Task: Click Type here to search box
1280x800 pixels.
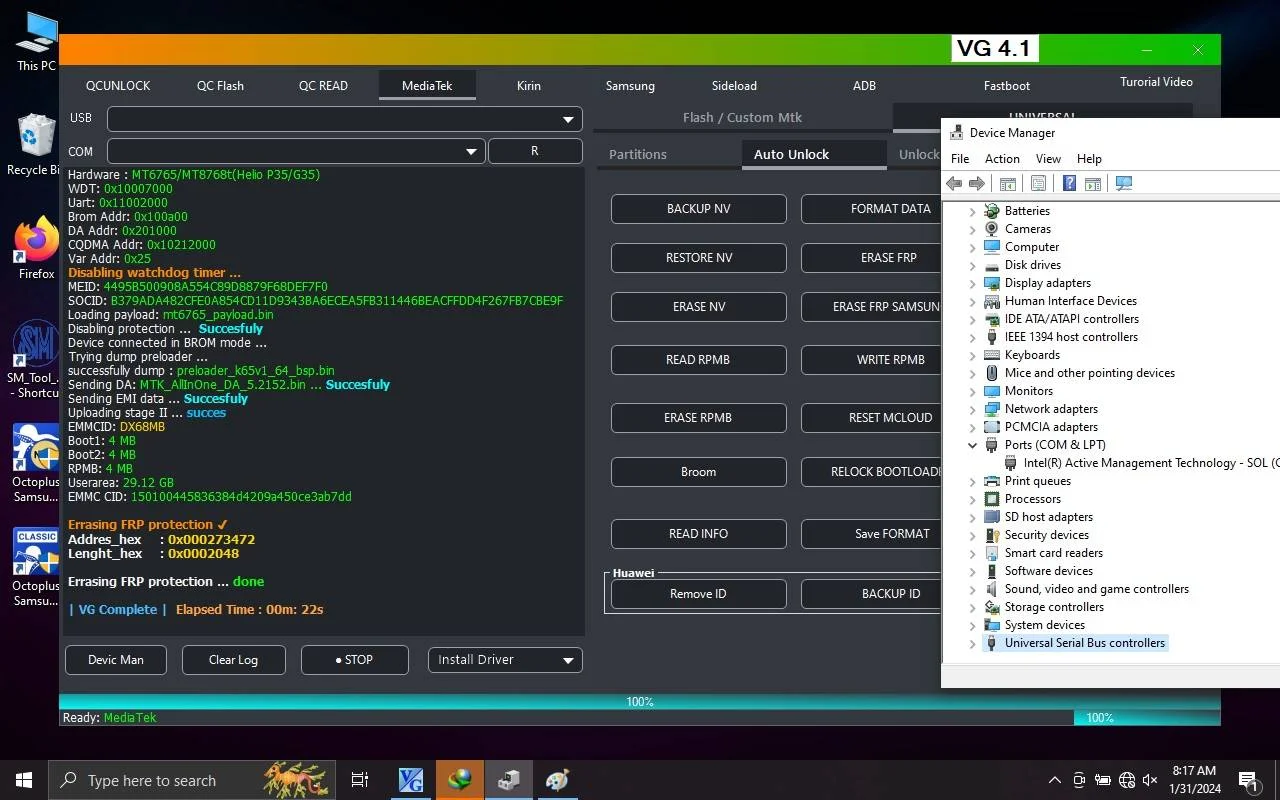Action: point(193,780)
